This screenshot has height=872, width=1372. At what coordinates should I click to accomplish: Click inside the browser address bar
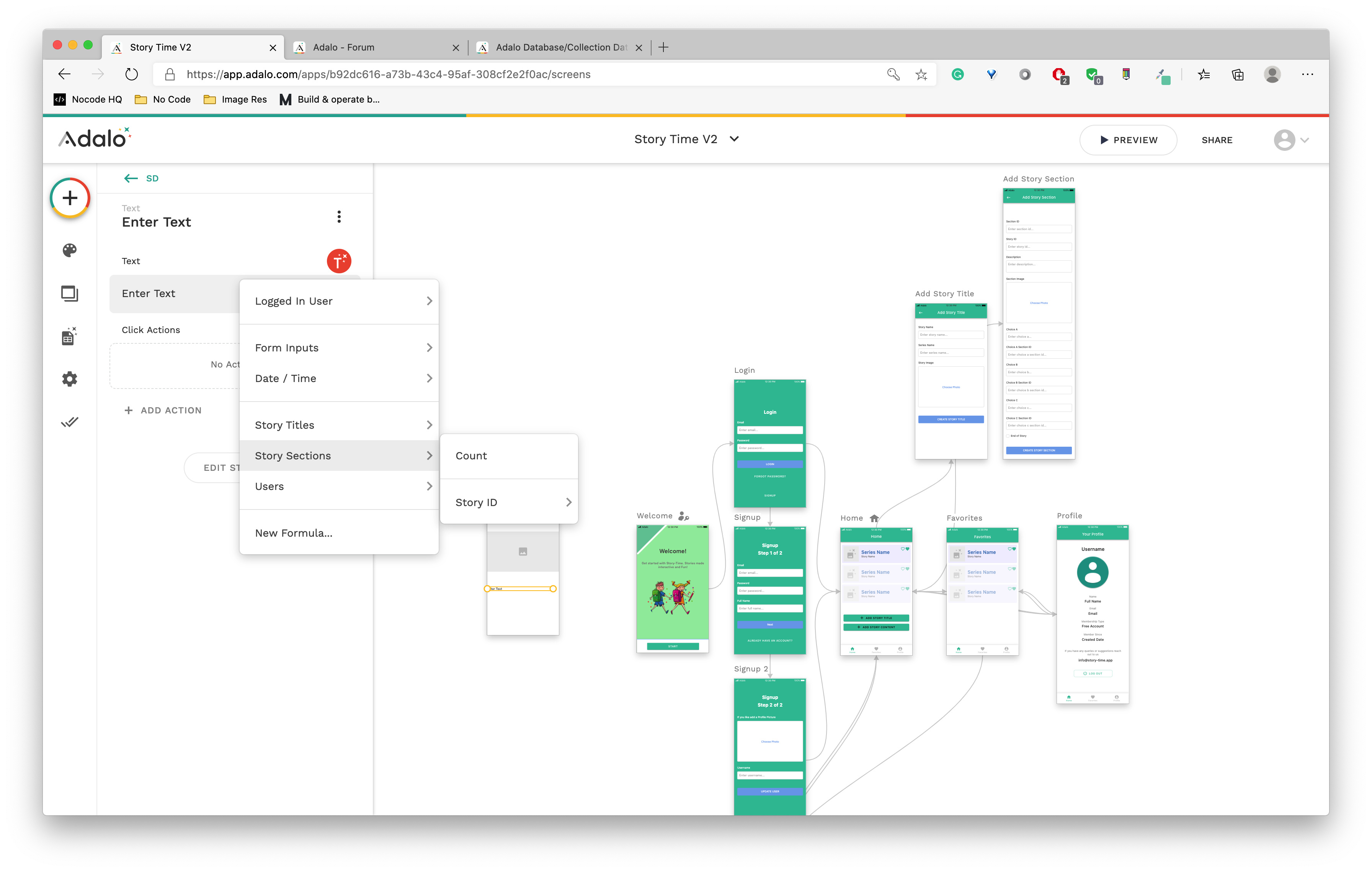coord(513,74)
